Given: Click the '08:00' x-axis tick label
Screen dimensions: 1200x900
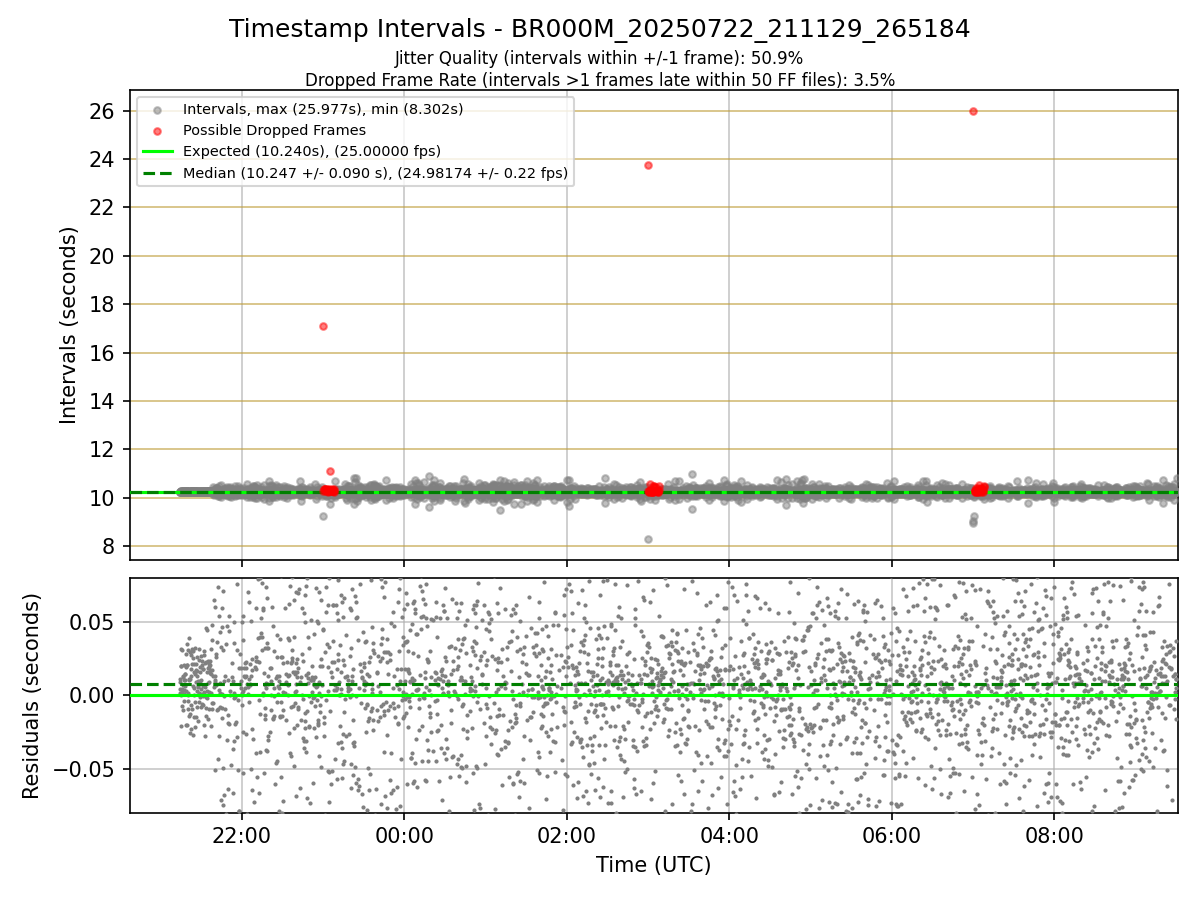Looking at the screenshot, I should click(x=1054, y=836).
